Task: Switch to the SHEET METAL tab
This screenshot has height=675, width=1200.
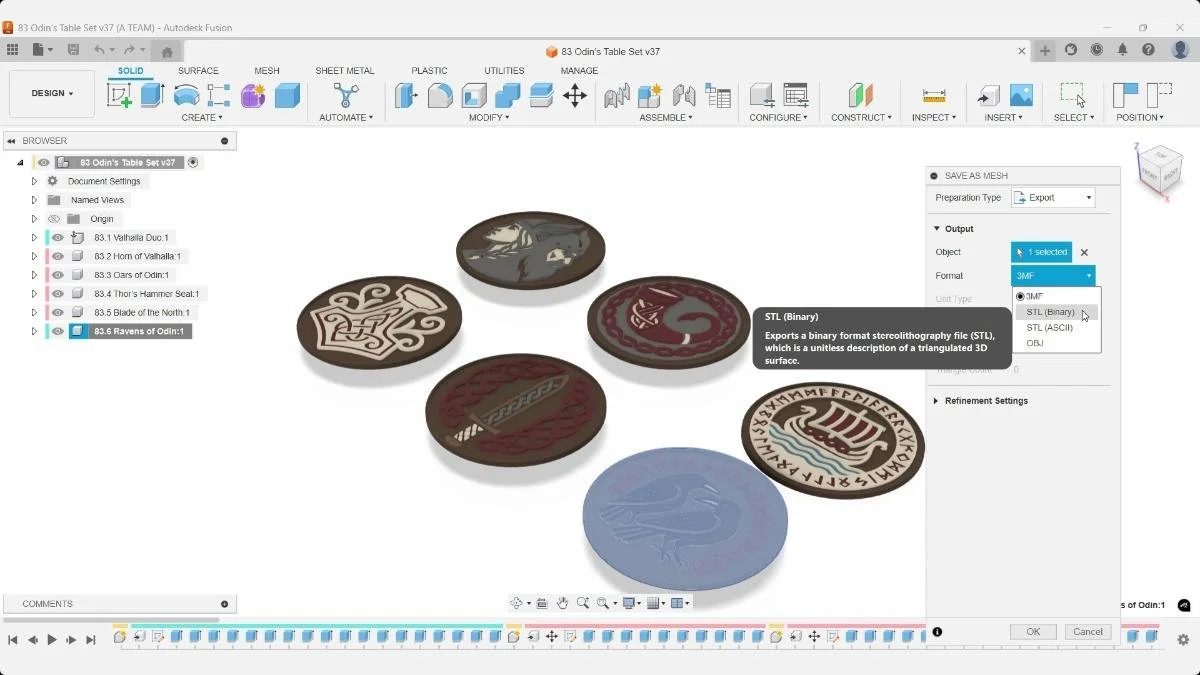Action: 345,71
